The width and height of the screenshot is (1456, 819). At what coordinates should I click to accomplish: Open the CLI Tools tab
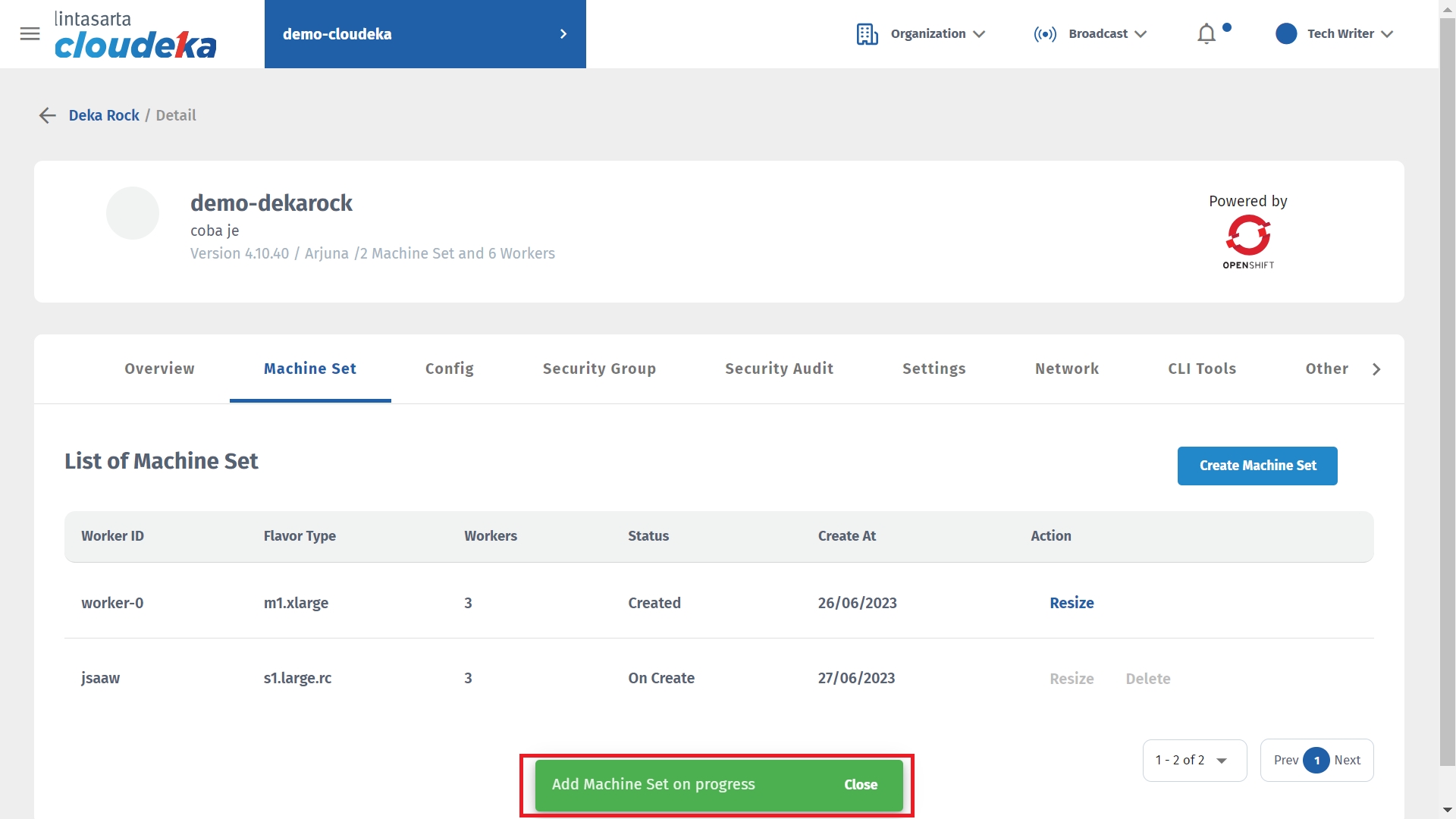point(1201,369)
